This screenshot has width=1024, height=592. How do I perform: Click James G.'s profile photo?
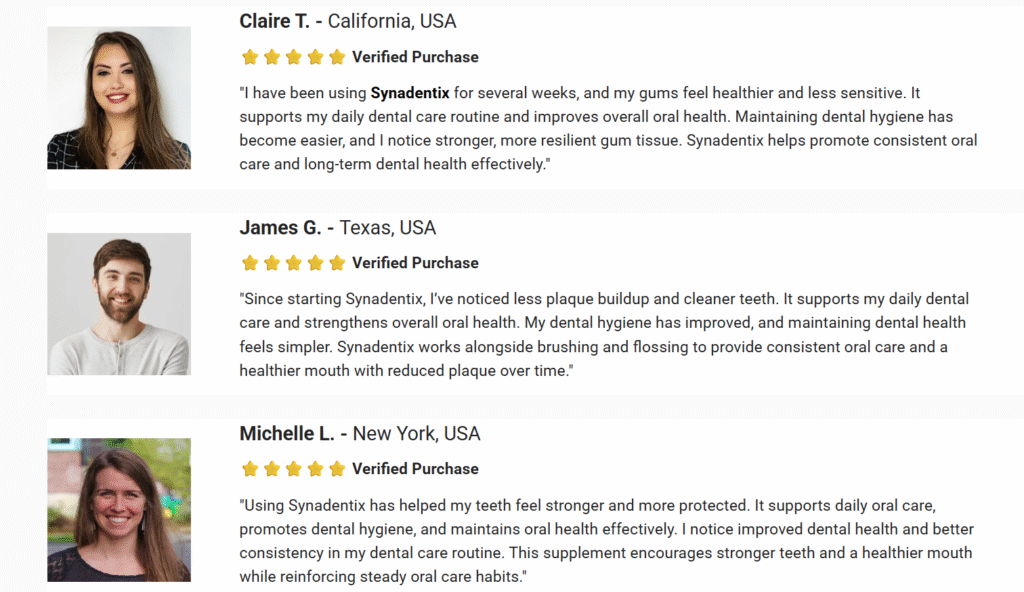(x=119, y=304)
